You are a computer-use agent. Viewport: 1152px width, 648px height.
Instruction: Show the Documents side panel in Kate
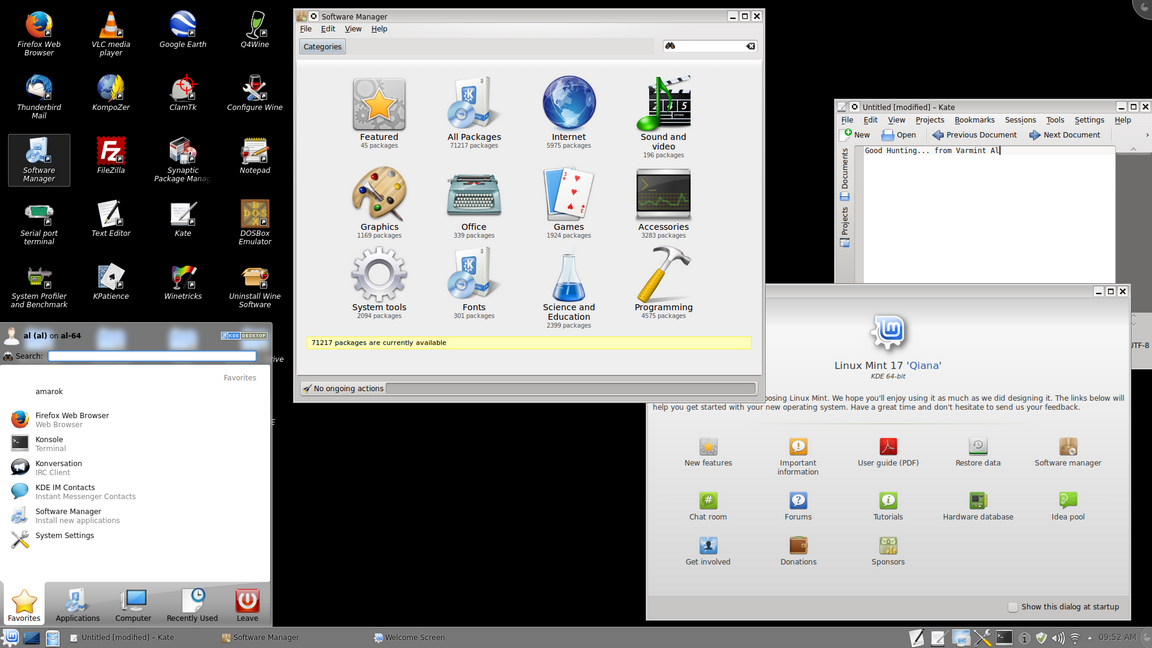coord(845,173)
